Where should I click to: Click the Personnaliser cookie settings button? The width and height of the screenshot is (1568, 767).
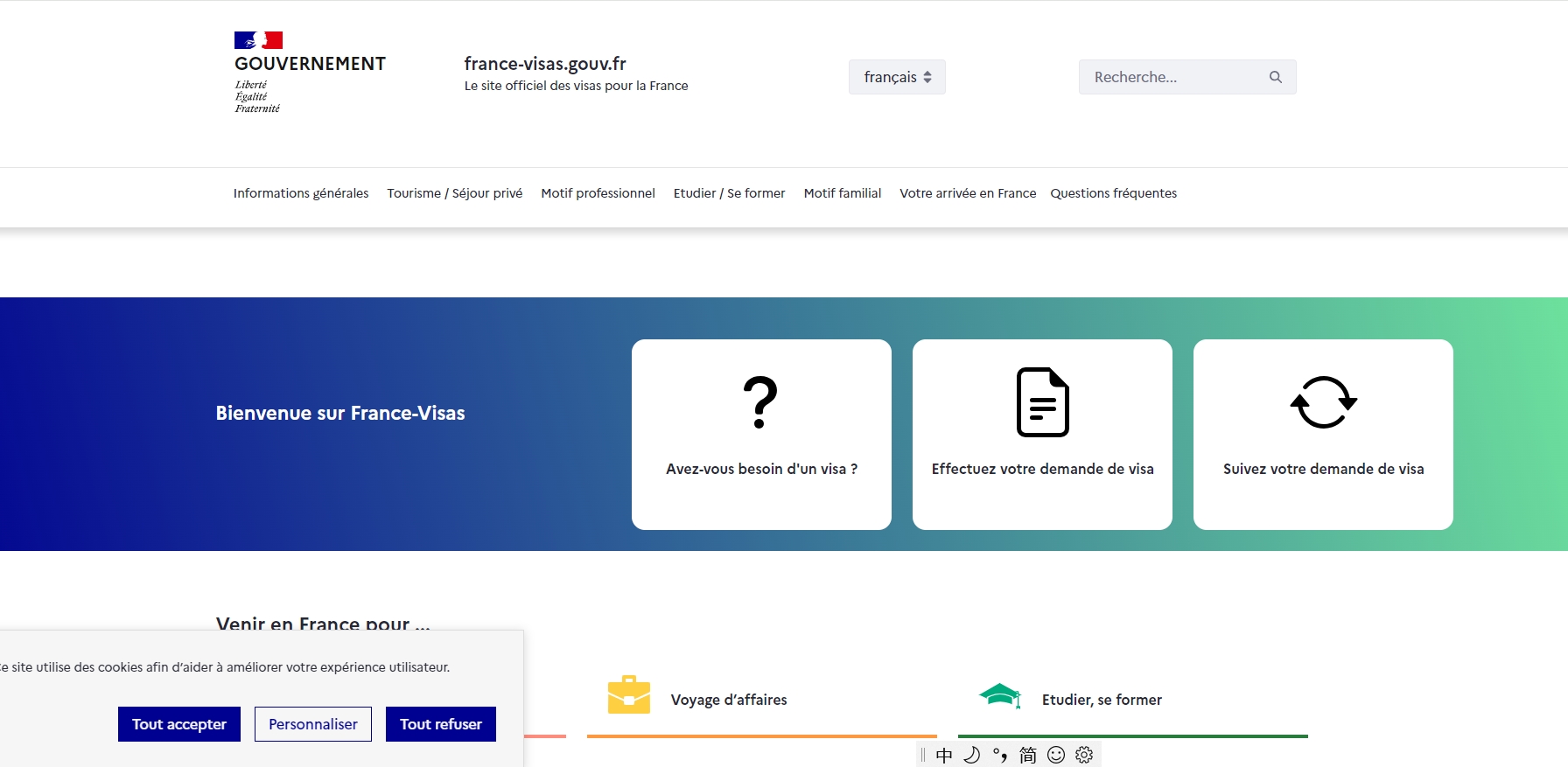(312, 724)
